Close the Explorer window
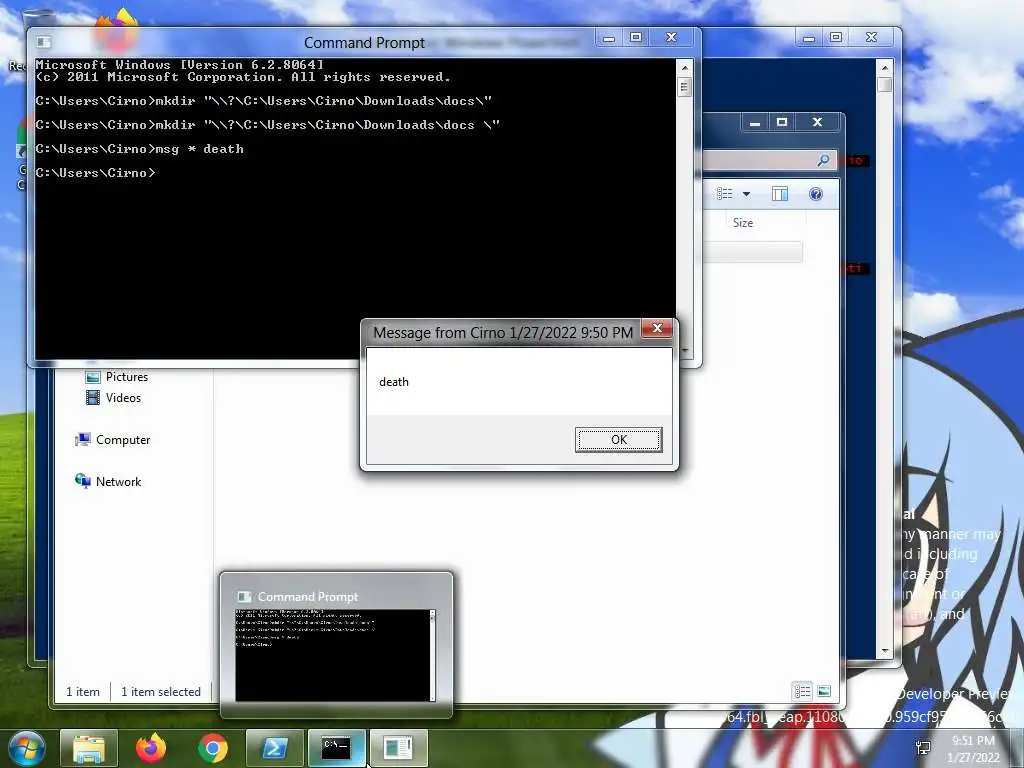The image size is (1024, 768). [817, 123]
